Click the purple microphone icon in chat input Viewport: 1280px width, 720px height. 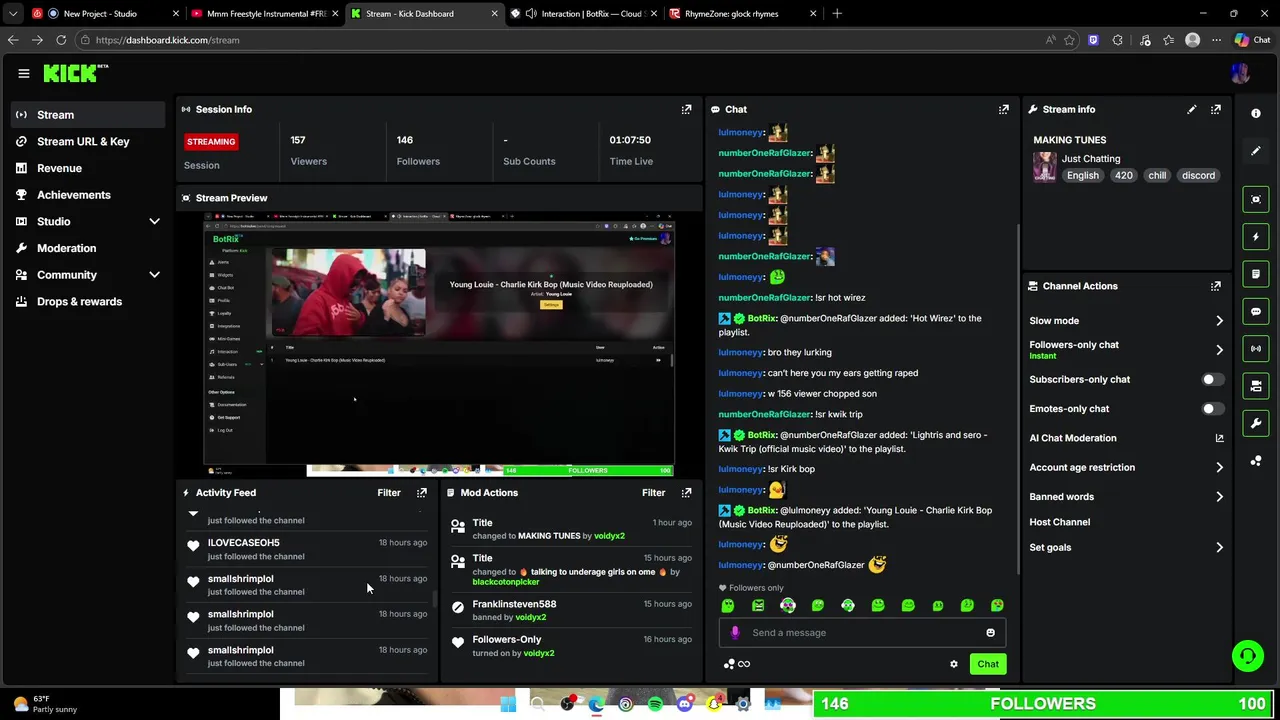[x=735, y=632]
